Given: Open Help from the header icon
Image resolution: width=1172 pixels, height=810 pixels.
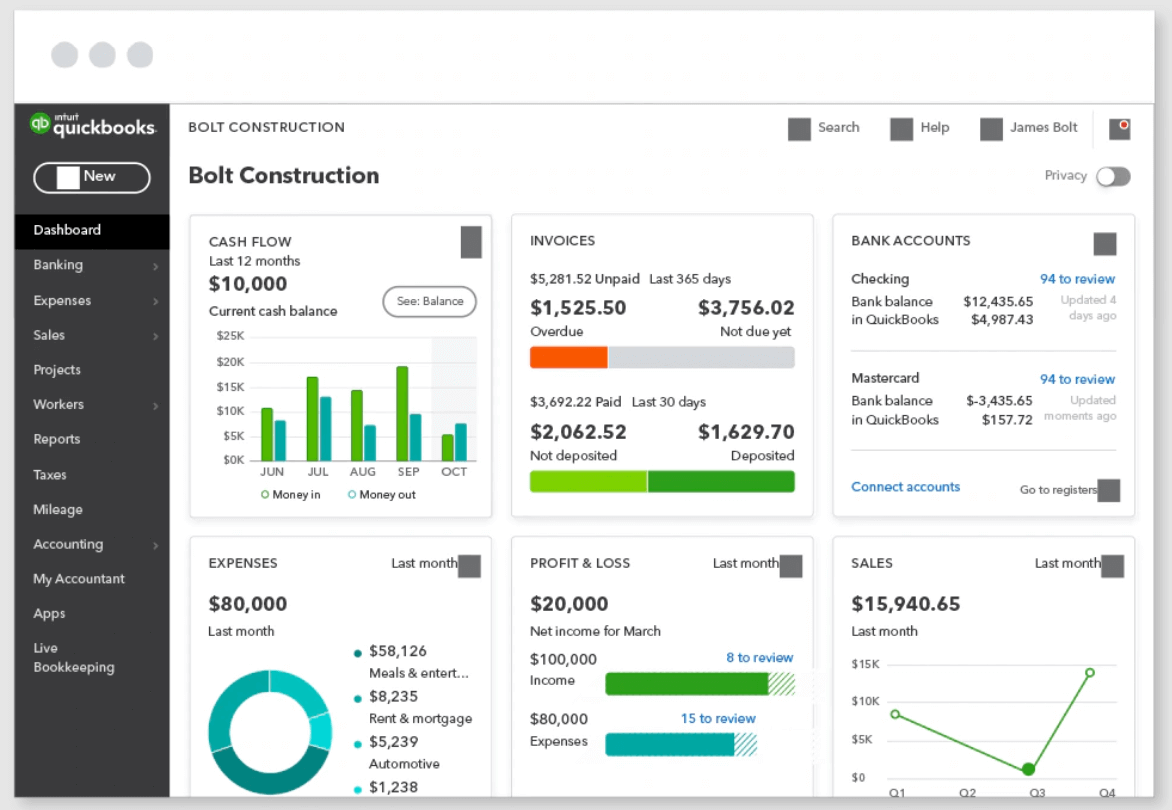Looking at the screenshot, I should [x=901, y=129].
